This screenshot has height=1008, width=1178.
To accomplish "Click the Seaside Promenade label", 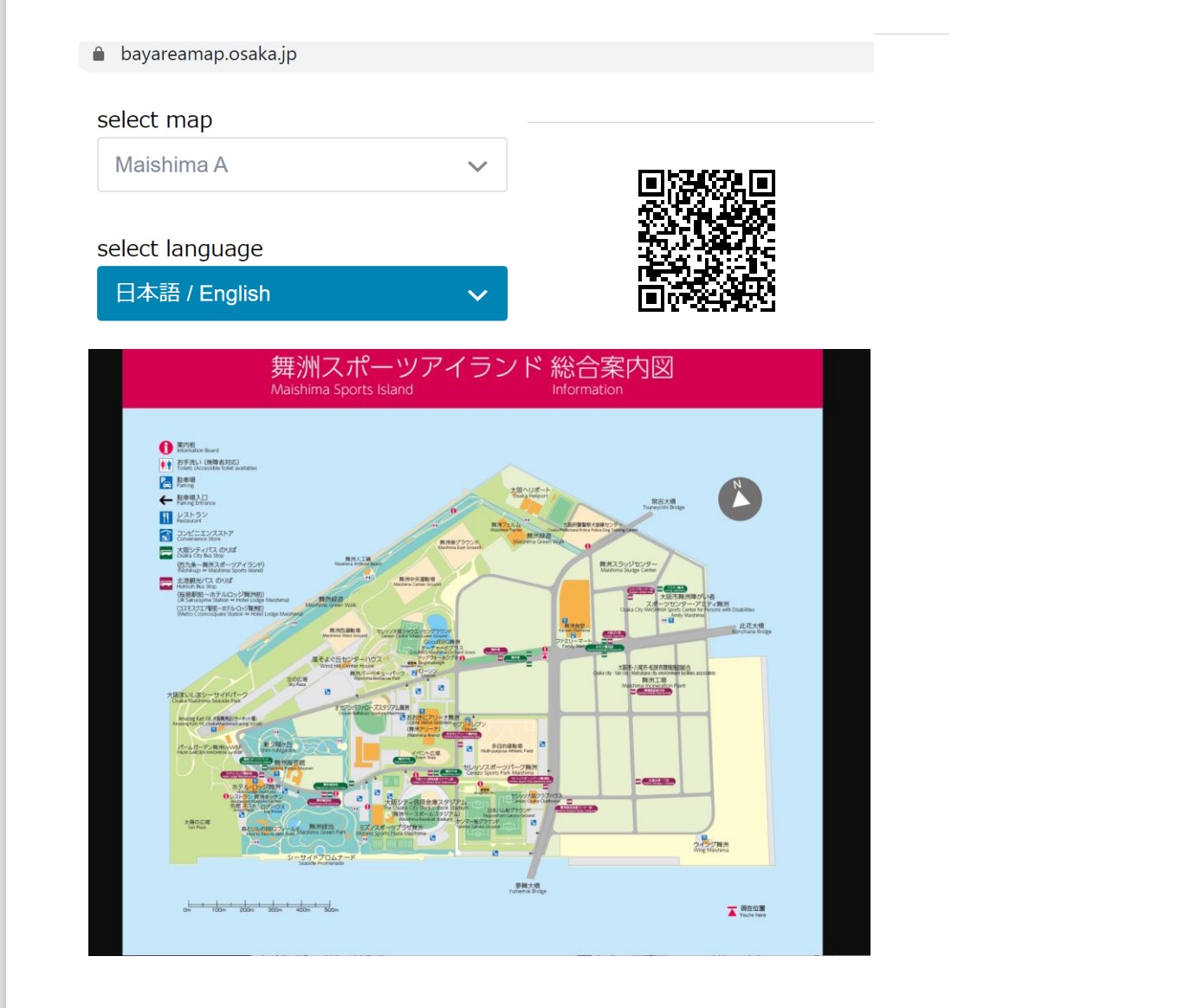I will (x=321, y=860).
